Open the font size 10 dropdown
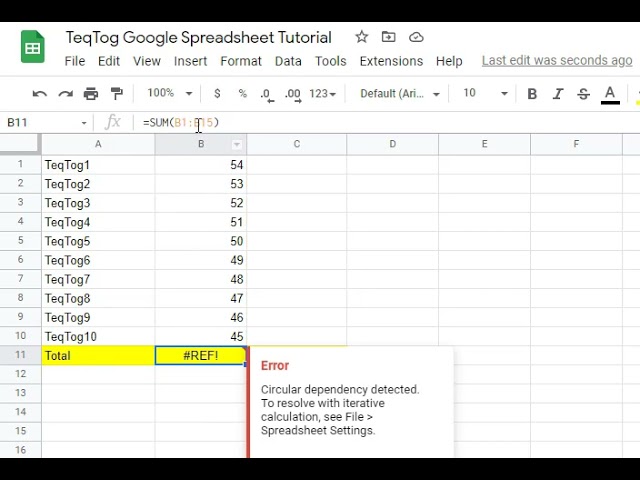The width and height of the screenshot is (640, 480). pos(485,93)
